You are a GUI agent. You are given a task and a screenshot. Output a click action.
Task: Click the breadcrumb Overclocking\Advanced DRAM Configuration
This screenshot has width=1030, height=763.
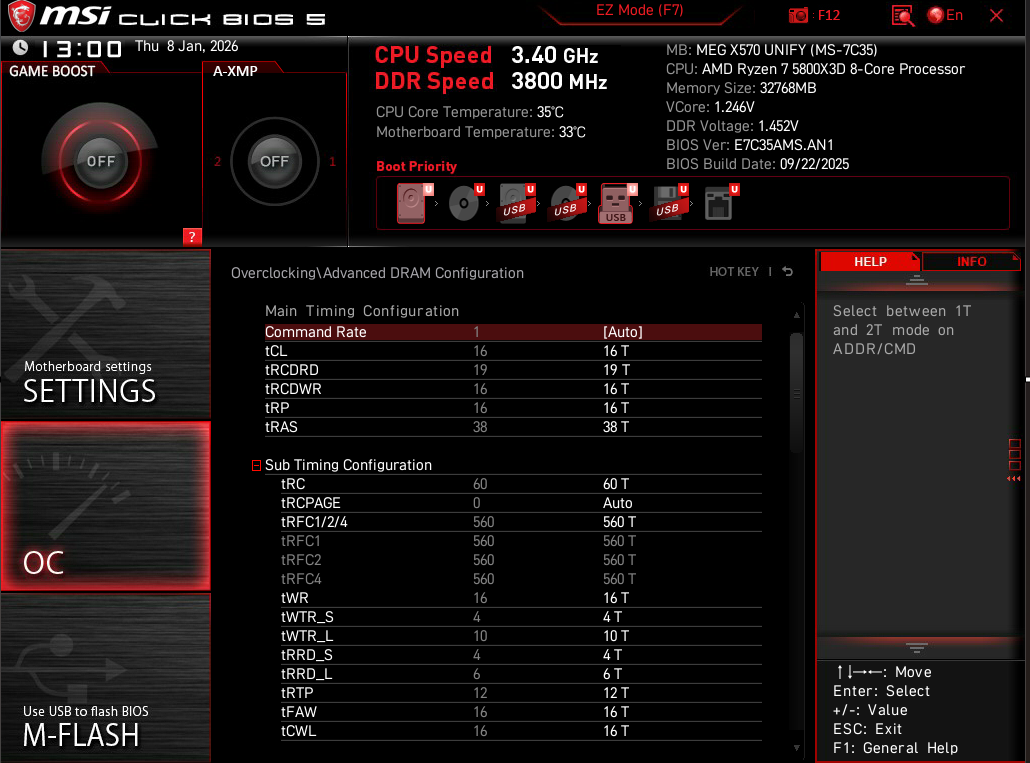(x=377, y=273)
